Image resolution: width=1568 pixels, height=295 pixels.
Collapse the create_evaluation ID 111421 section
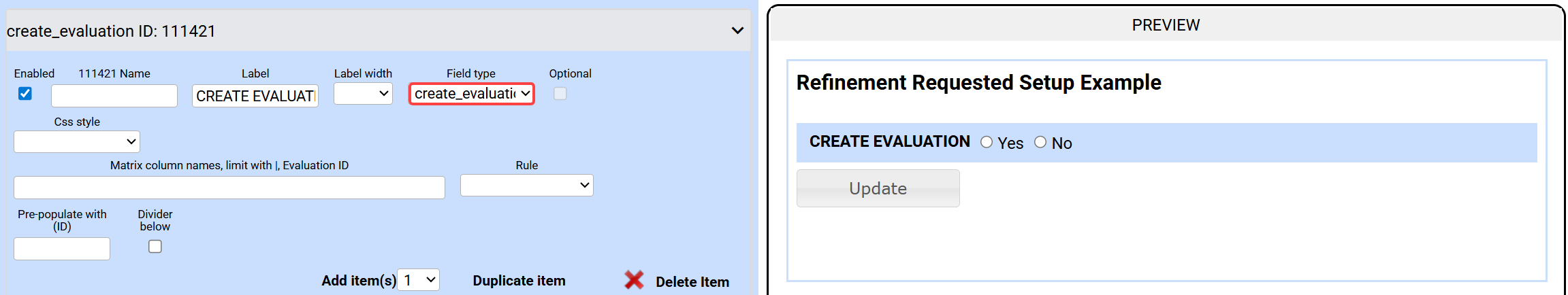(737, 31)
